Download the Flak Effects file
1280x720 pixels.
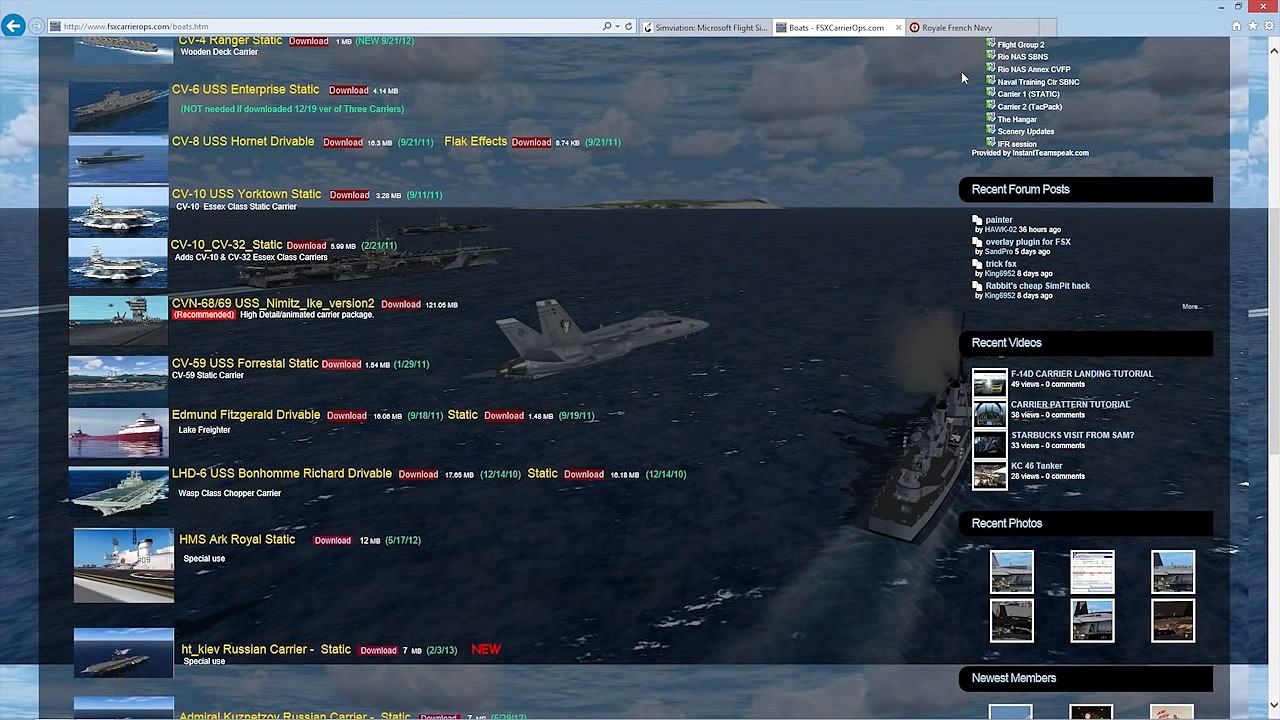[531, 143]
